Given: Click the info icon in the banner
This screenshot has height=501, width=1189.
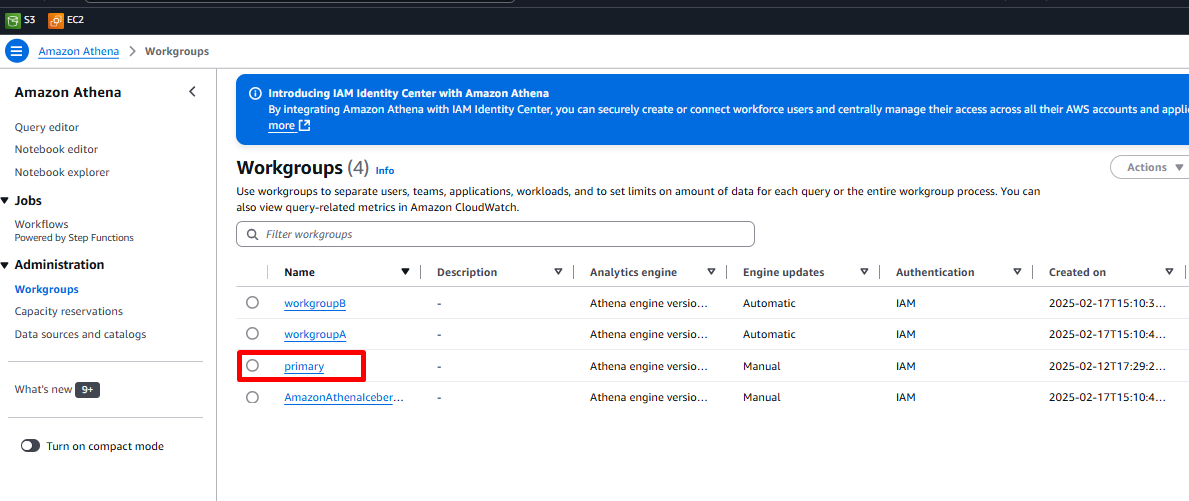Looking at the screenshot, I should pos(254,93).
